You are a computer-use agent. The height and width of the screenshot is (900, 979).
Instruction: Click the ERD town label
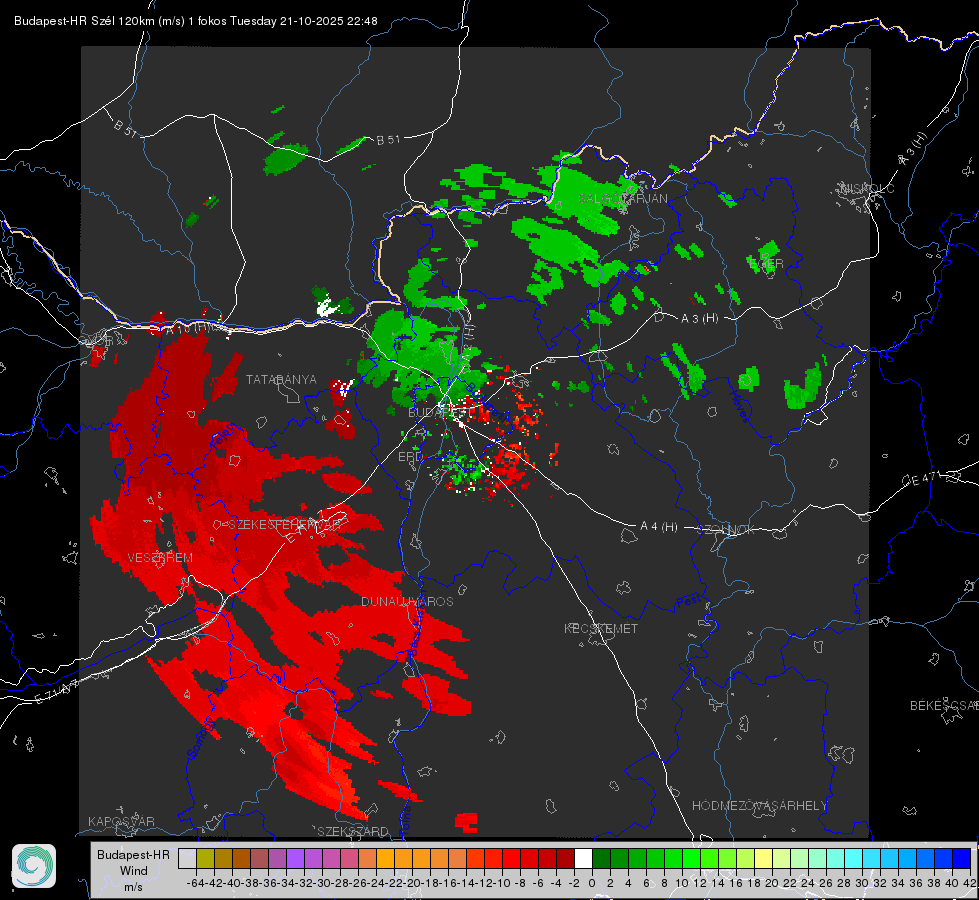click(410, 457)
